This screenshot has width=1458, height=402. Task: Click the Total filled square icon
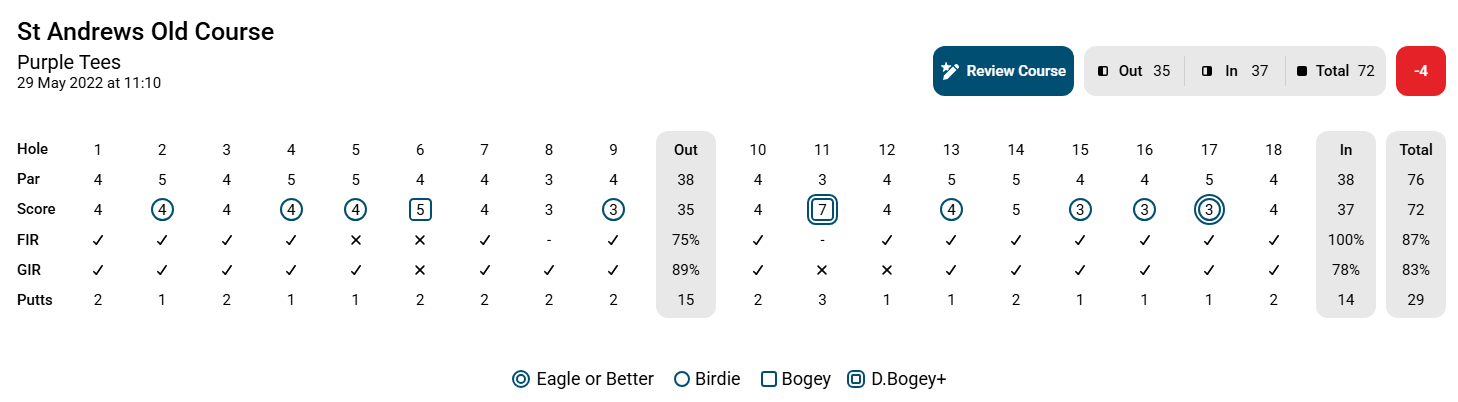[x=1301, y=71]
